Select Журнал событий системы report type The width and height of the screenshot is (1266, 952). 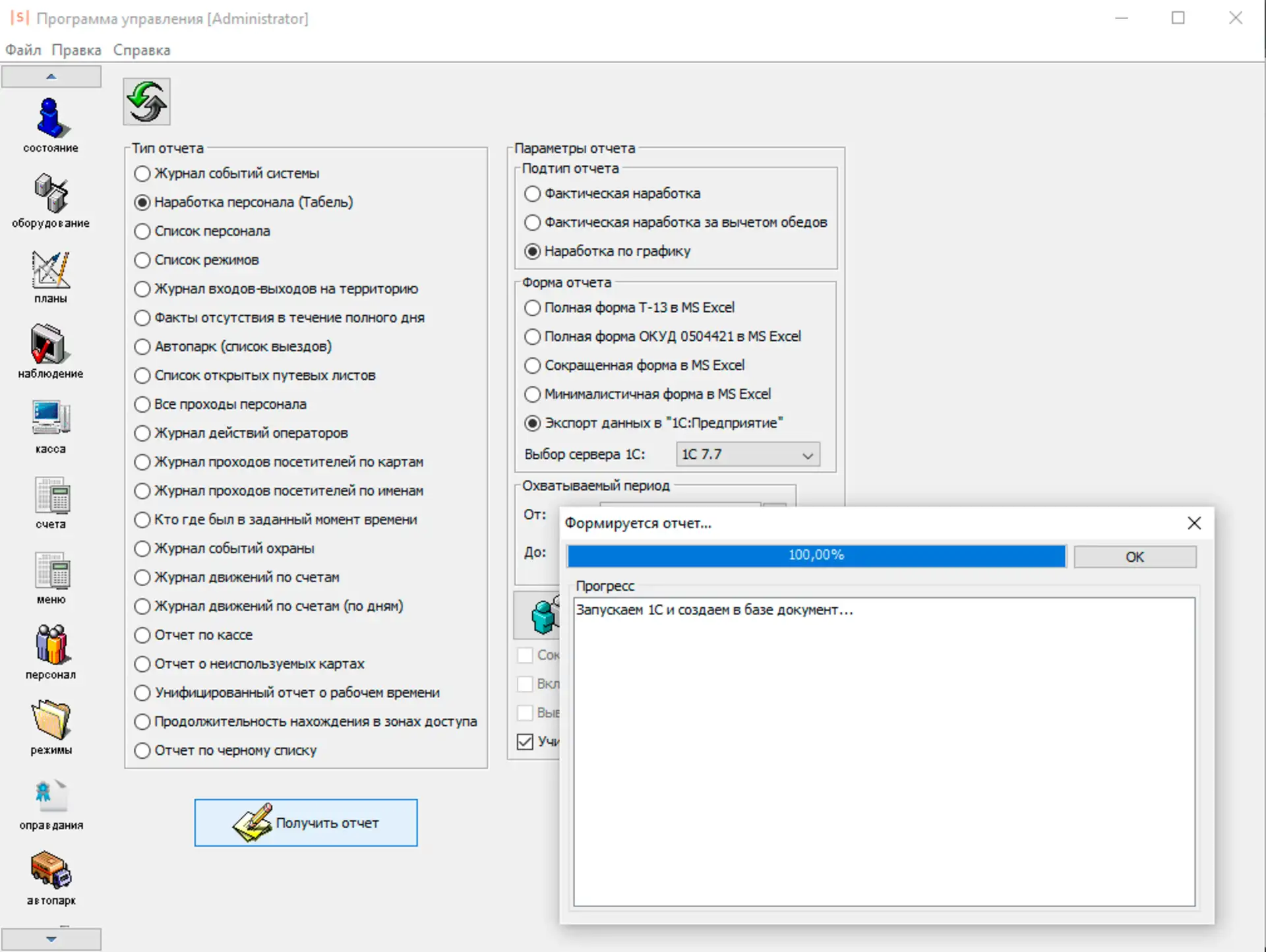142,173
